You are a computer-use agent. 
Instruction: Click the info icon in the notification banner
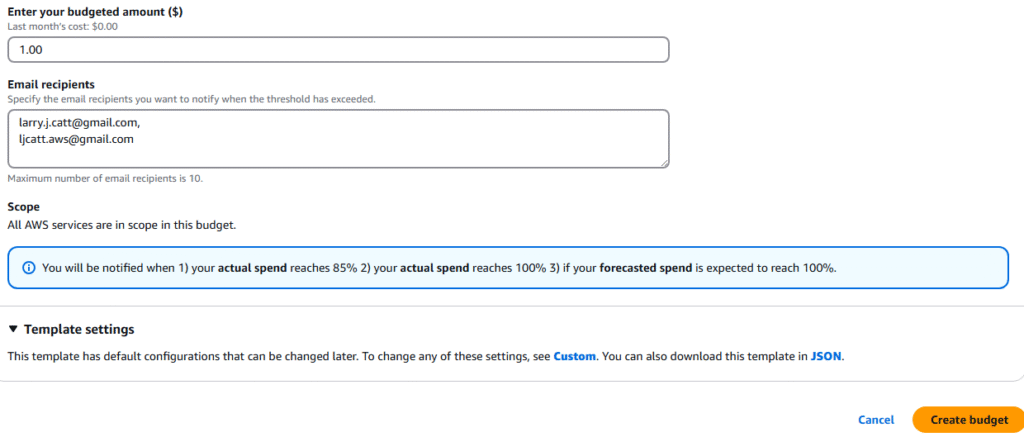pyautogui.click(x=28, y=268)
